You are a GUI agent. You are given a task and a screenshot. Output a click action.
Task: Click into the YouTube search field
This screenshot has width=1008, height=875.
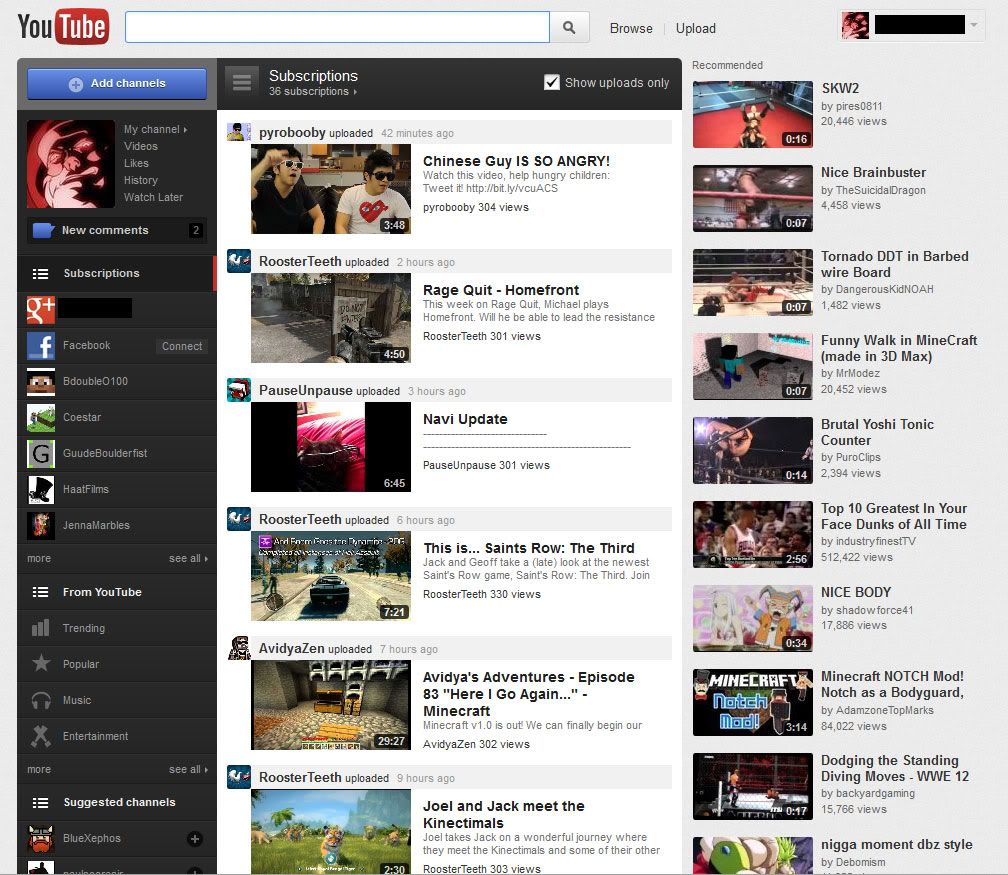(x=337, y=28)
